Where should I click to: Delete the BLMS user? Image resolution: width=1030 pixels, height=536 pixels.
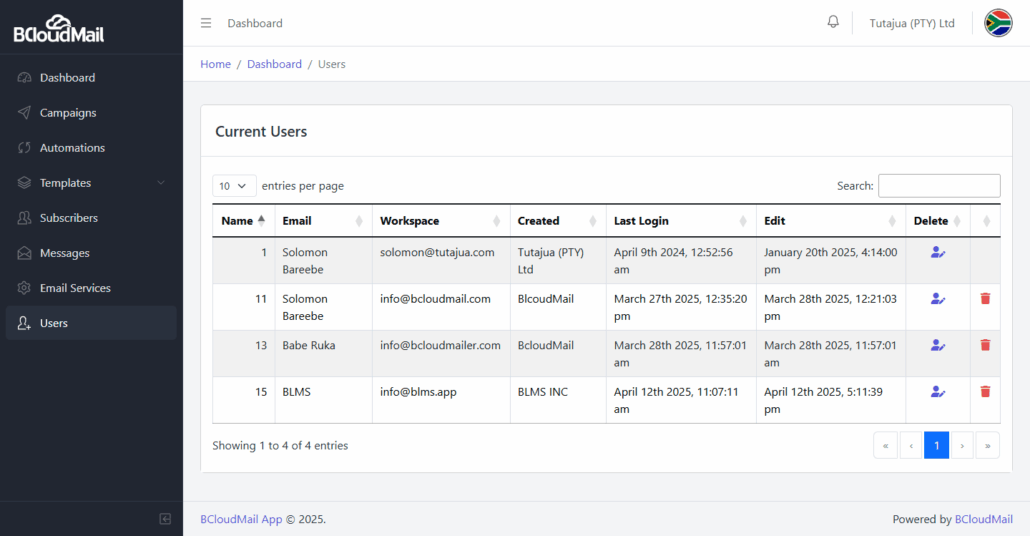(985, 392)
